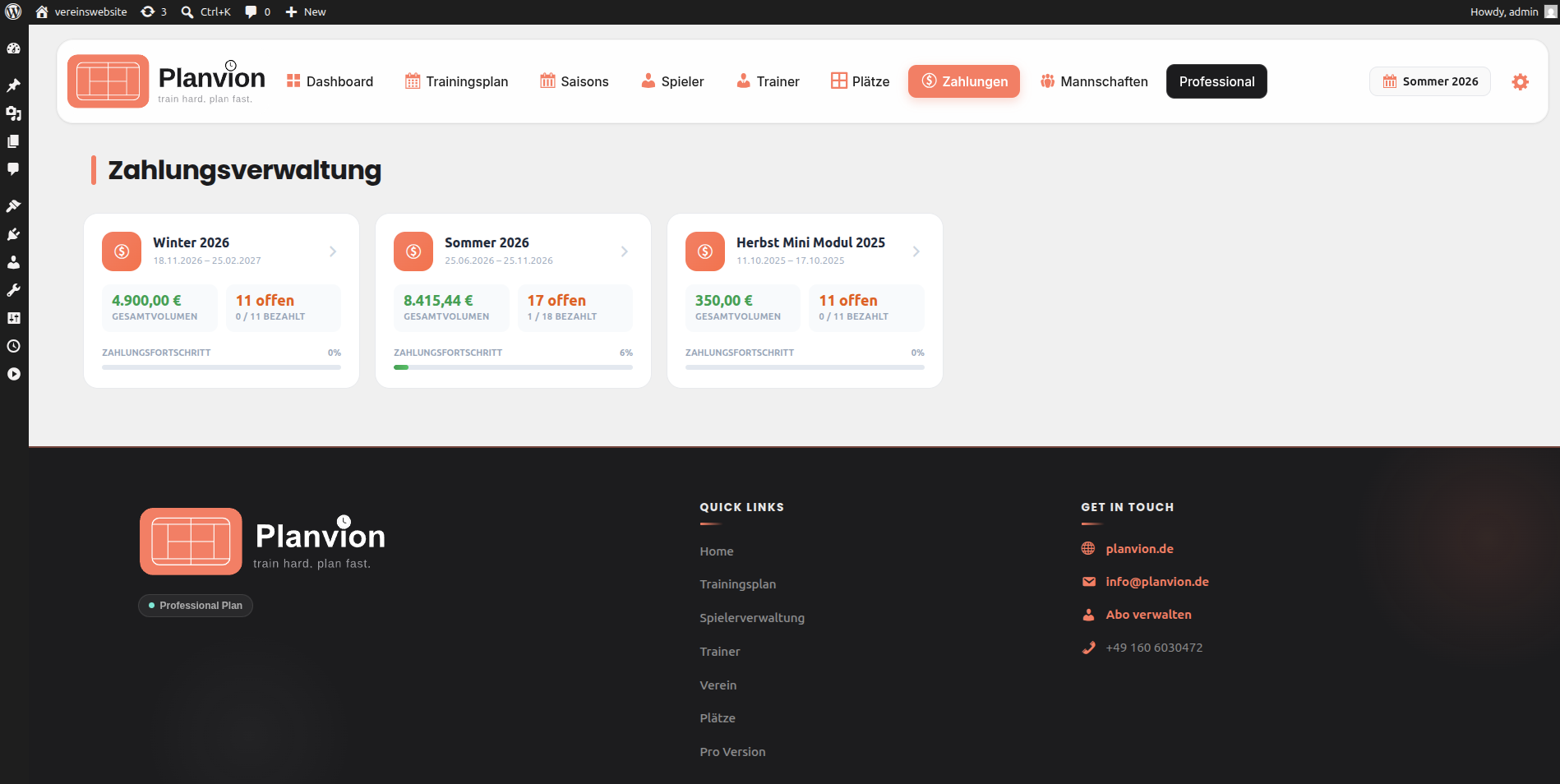This screenshot has width=1560, height=784.
Task: Open the Sommer 2026 season selector
Action: click(1430, 81)
